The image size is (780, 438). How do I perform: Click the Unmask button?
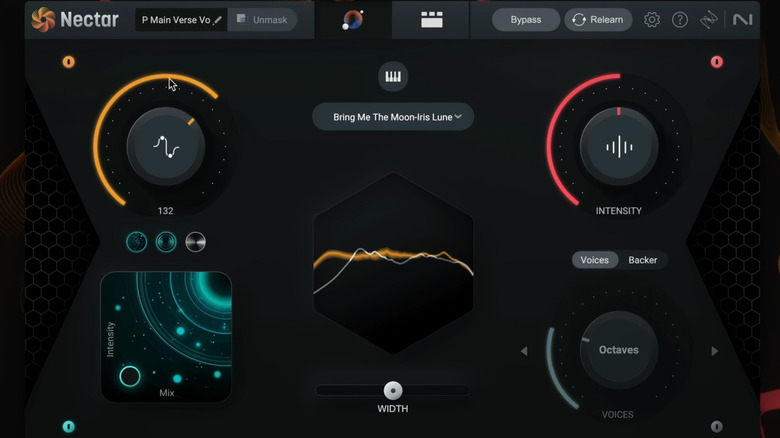point(262,20)
